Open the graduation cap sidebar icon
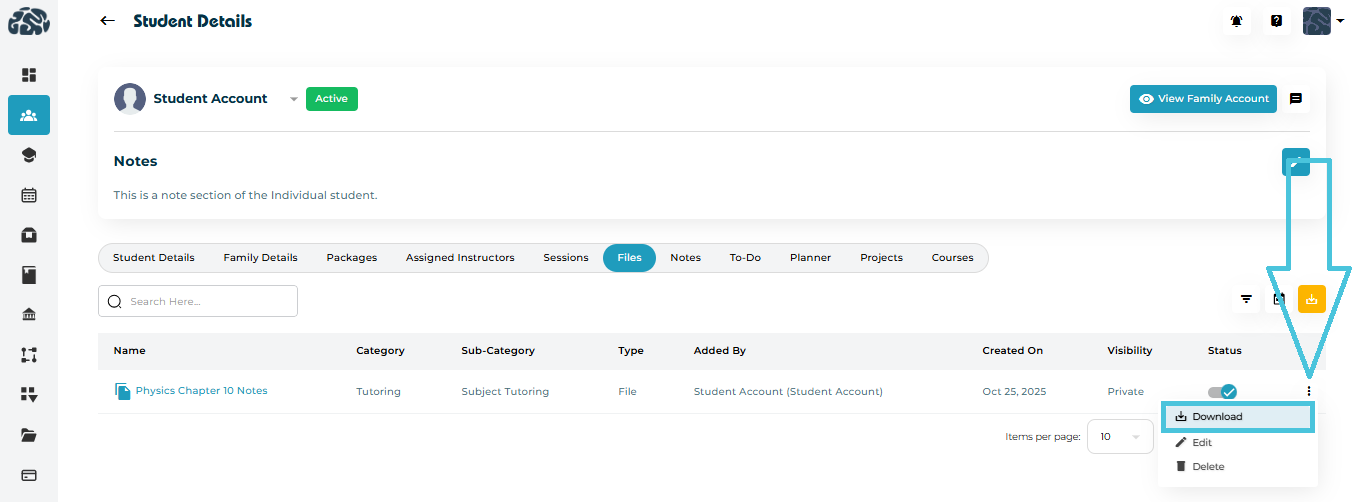This screenshot has width=1359, height=502. pyautogui.click(x=29, y=155)
